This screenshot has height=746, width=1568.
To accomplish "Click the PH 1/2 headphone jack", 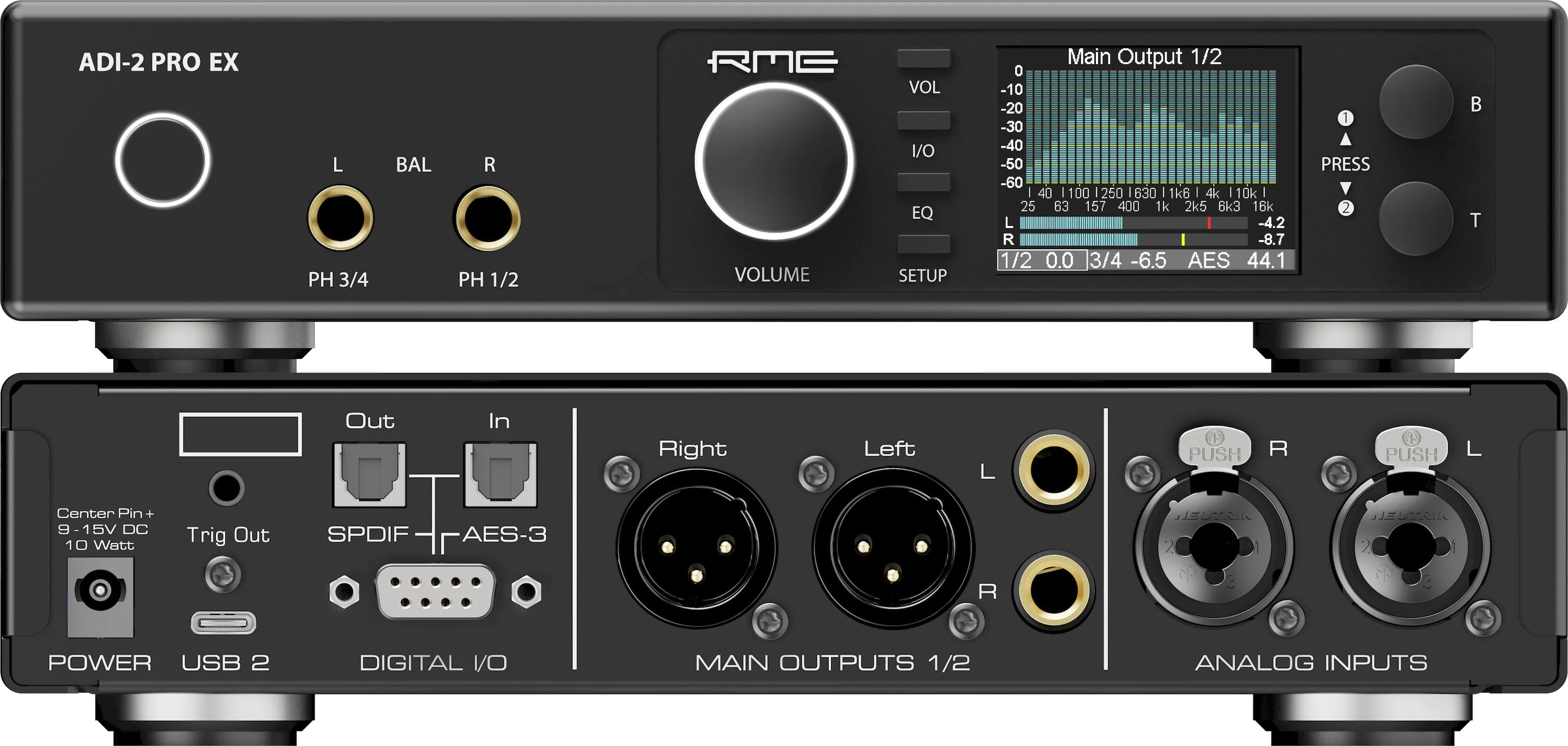I will (x=487, y=218).
